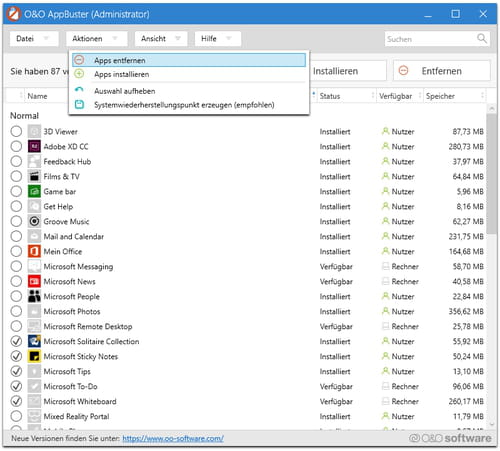
Task: Collapse the Aktionen dropdown menu
Action: (x=97, y=39)
